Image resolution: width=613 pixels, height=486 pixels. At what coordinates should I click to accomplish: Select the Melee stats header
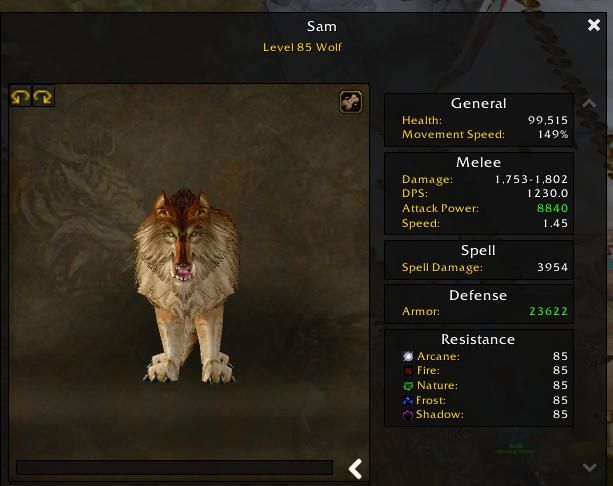pos(479,162)
